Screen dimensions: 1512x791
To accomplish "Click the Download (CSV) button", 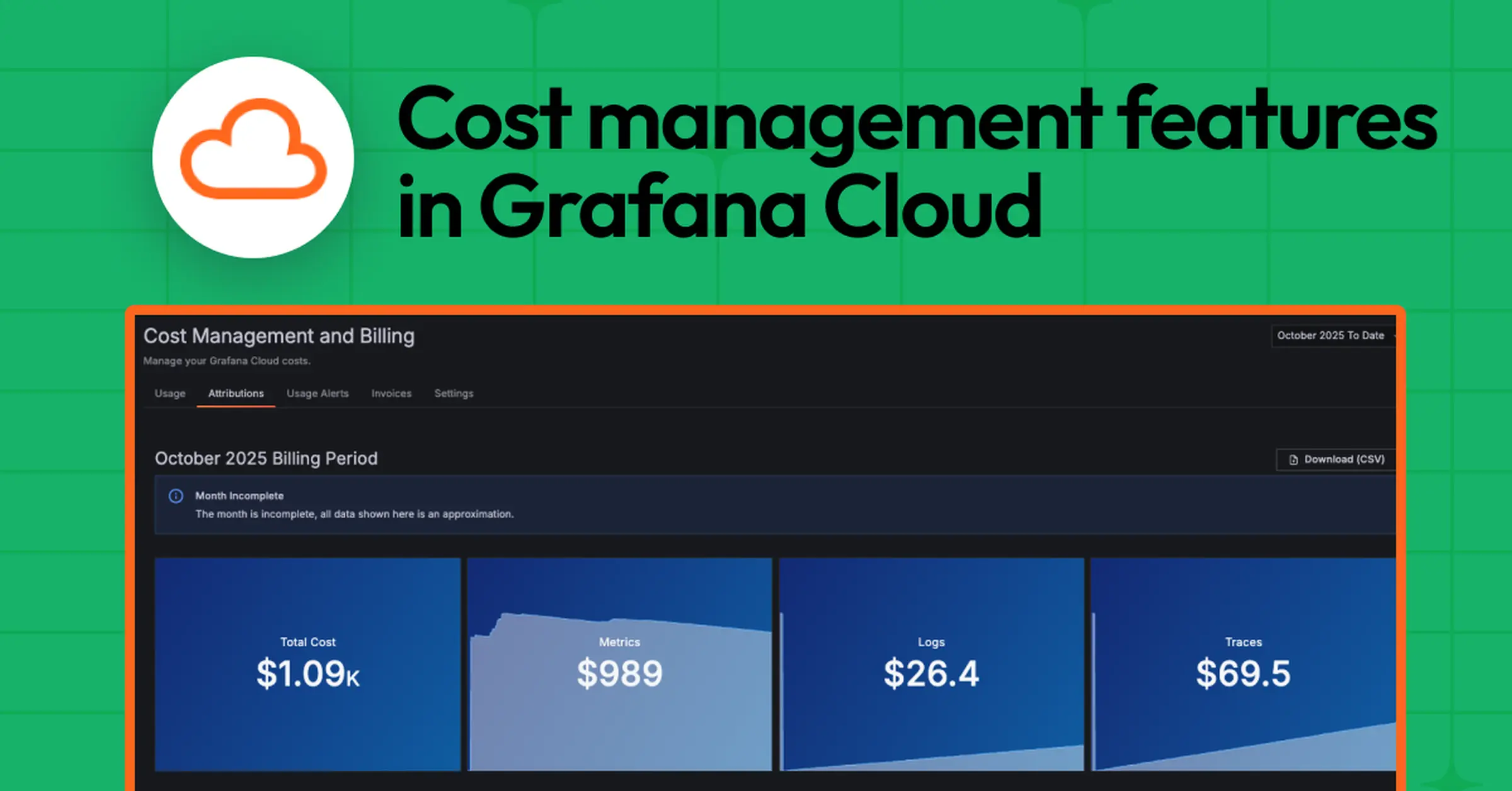I will click(x=1336, y=460).
